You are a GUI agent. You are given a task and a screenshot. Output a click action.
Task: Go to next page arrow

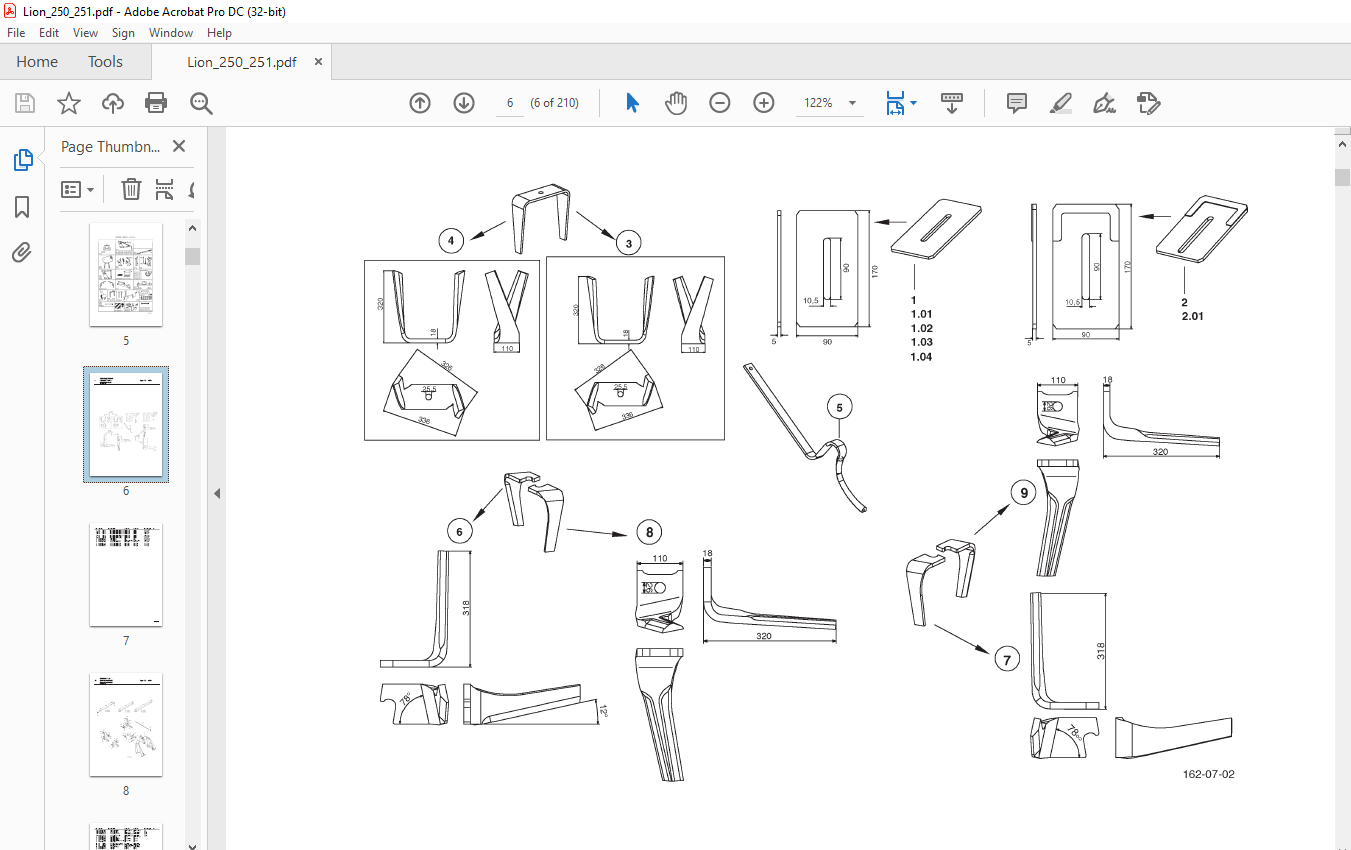[x=464, y=103]
